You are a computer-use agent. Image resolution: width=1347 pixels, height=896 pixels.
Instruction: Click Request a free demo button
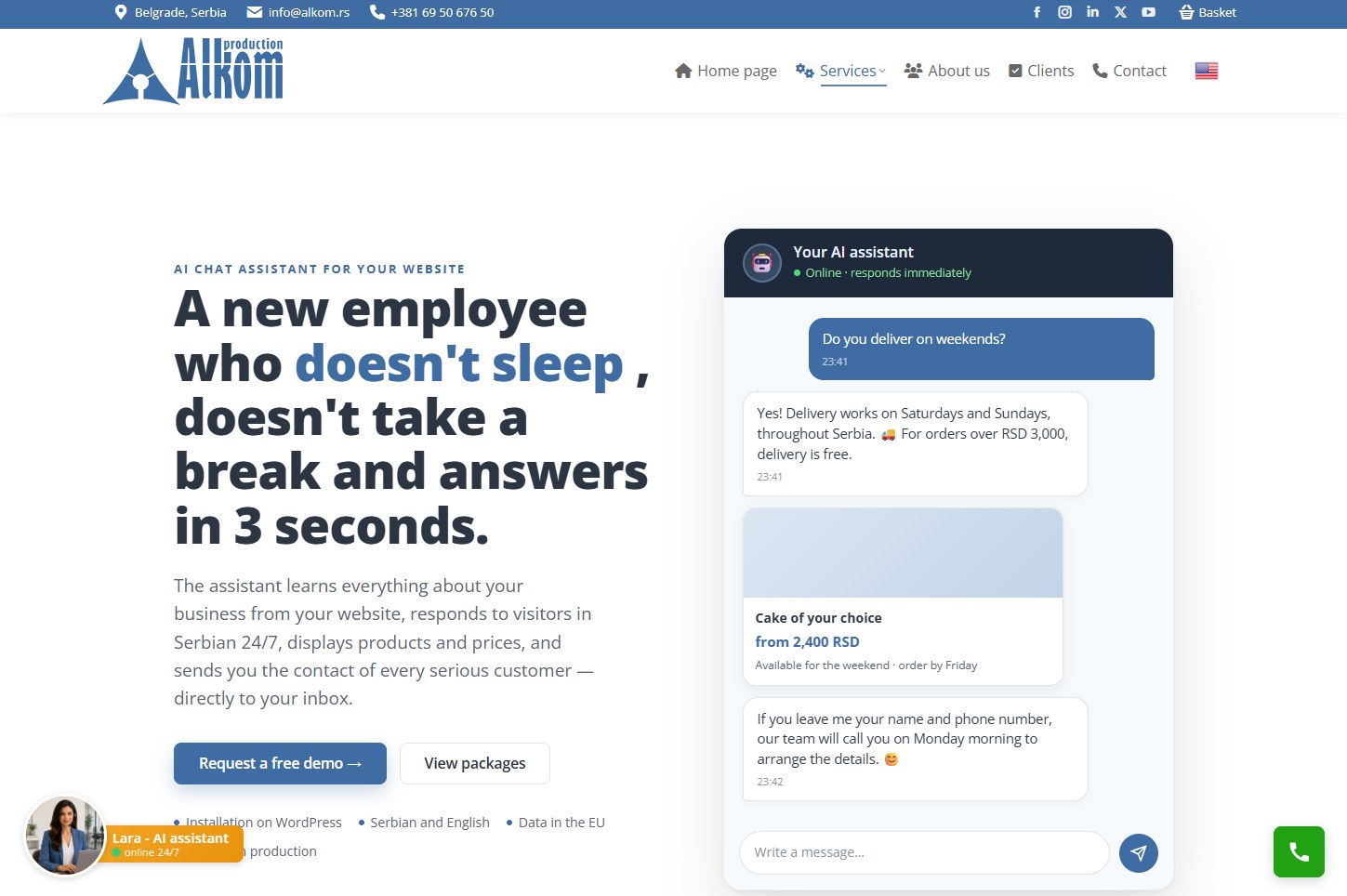[280, 763]
